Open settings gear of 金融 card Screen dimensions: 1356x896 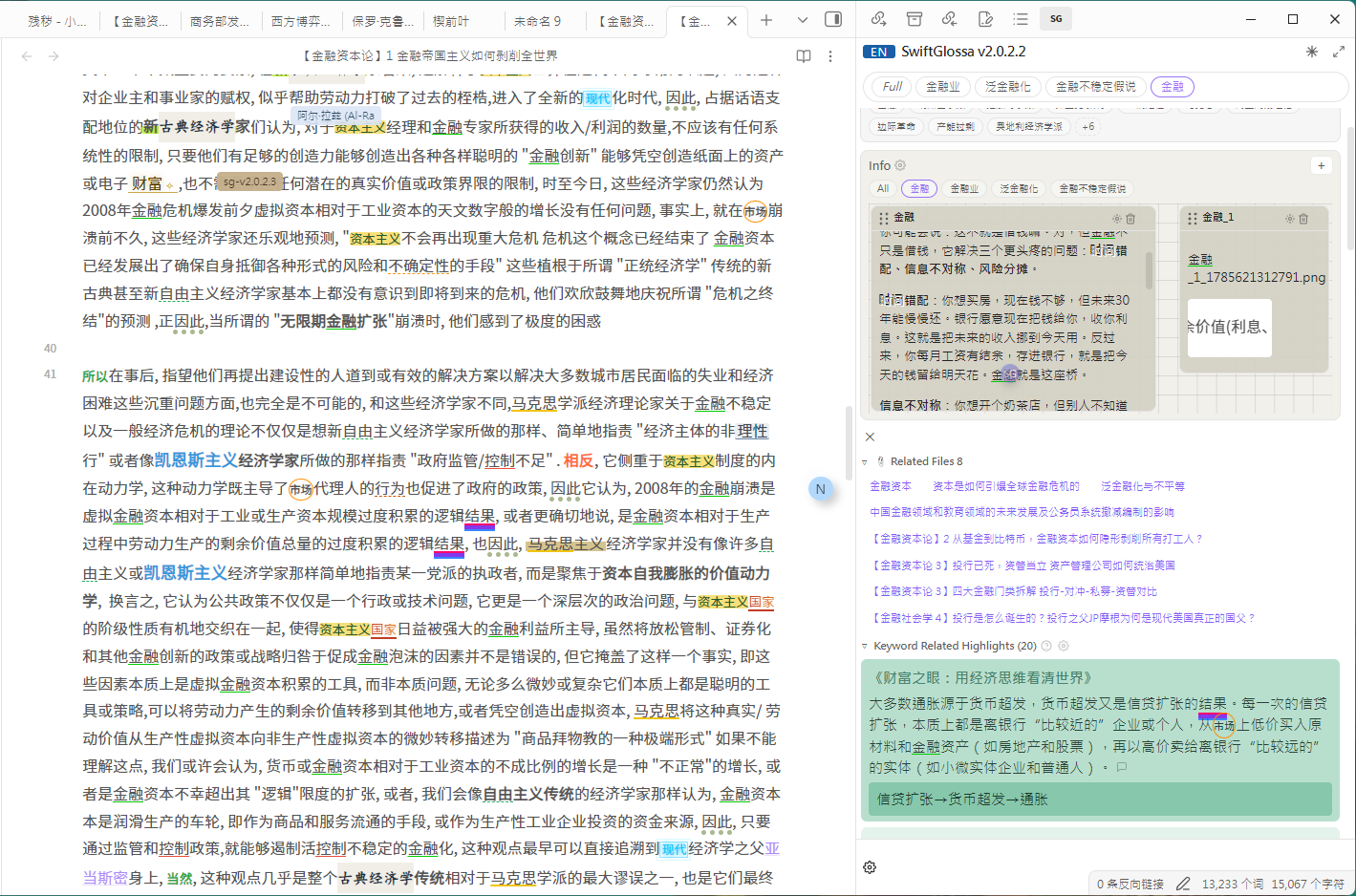tap(1114, 219)
